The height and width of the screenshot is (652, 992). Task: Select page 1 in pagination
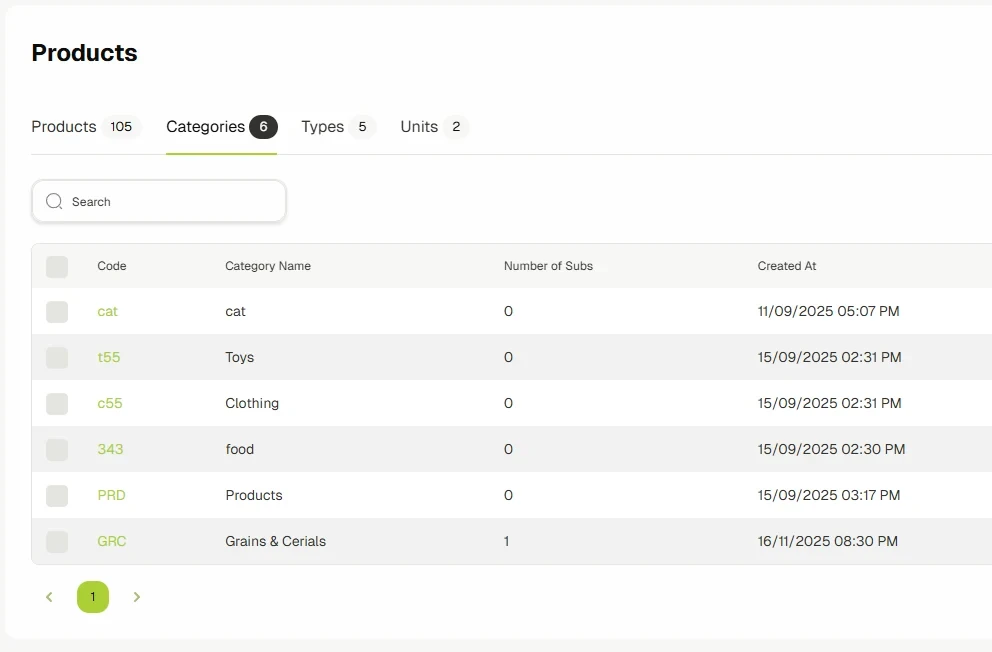93,596
